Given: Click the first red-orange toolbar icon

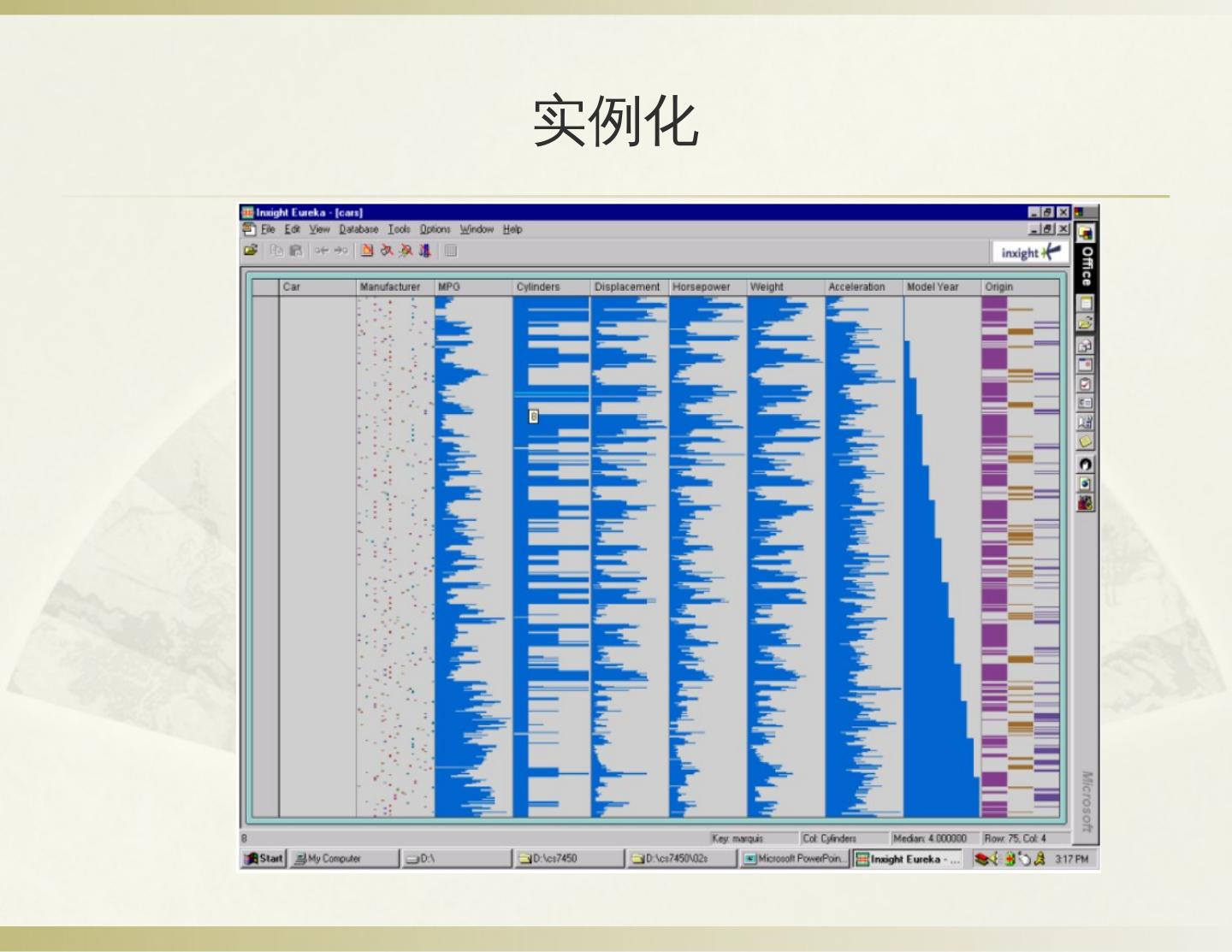Looking at the screenshot, I should coord(367,251).
